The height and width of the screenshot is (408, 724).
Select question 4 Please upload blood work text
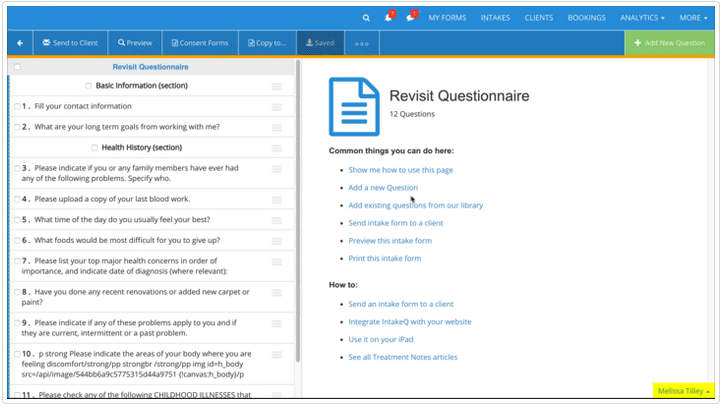112,199
